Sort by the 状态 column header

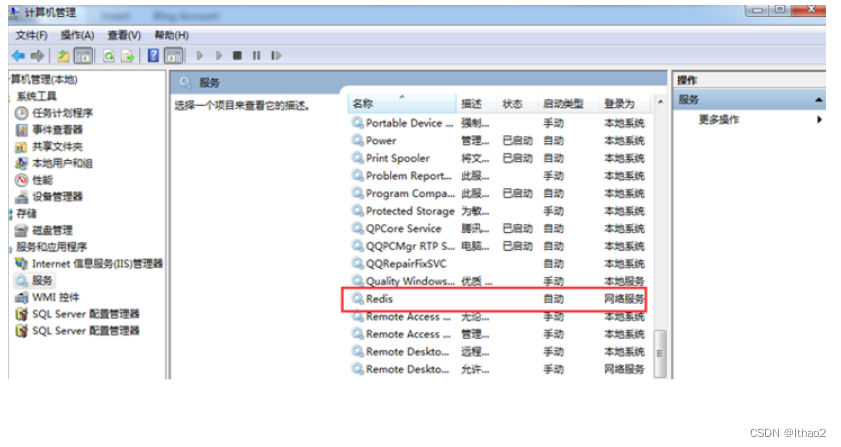[x=517, y=104]
